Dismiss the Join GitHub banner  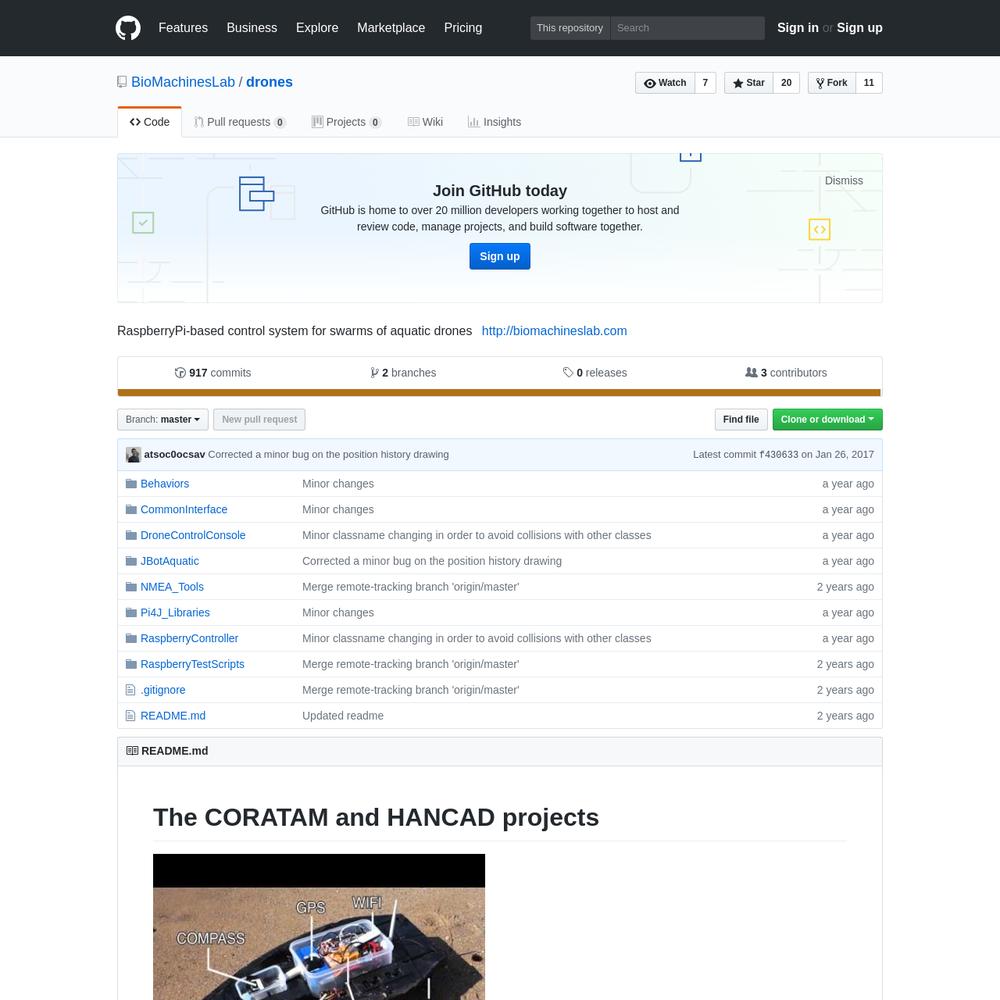coord(844,180)
